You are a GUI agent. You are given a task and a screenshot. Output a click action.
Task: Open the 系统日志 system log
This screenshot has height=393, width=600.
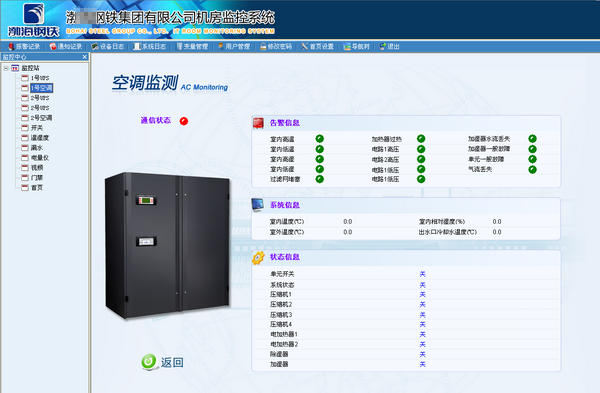pos(150,47)
